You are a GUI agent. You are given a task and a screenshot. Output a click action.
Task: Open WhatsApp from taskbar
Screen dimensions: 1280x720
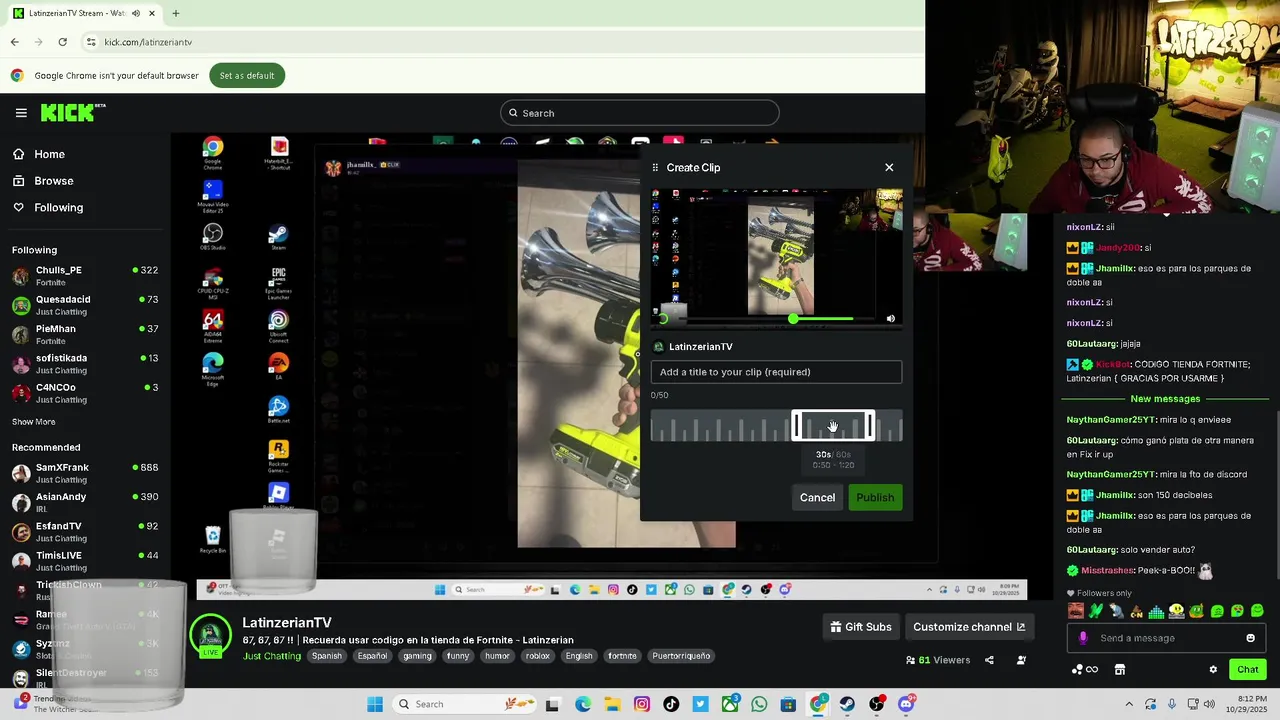pos(759,704)
